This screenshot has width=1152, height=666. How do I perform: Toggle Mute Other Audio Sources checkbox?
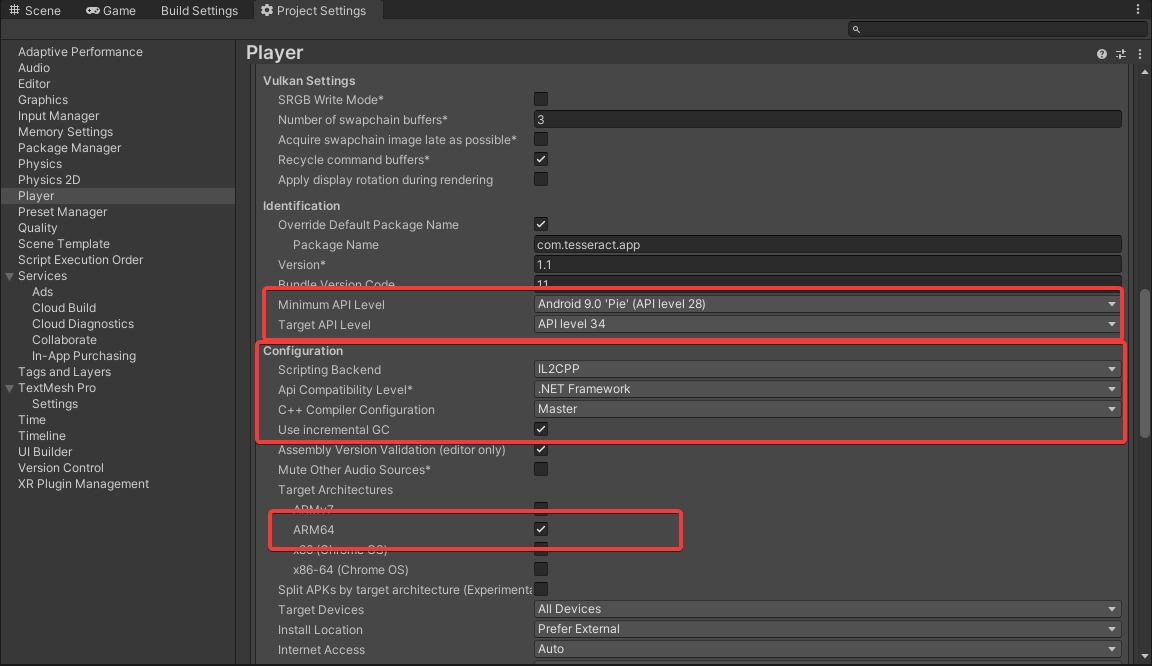[541, 469]
